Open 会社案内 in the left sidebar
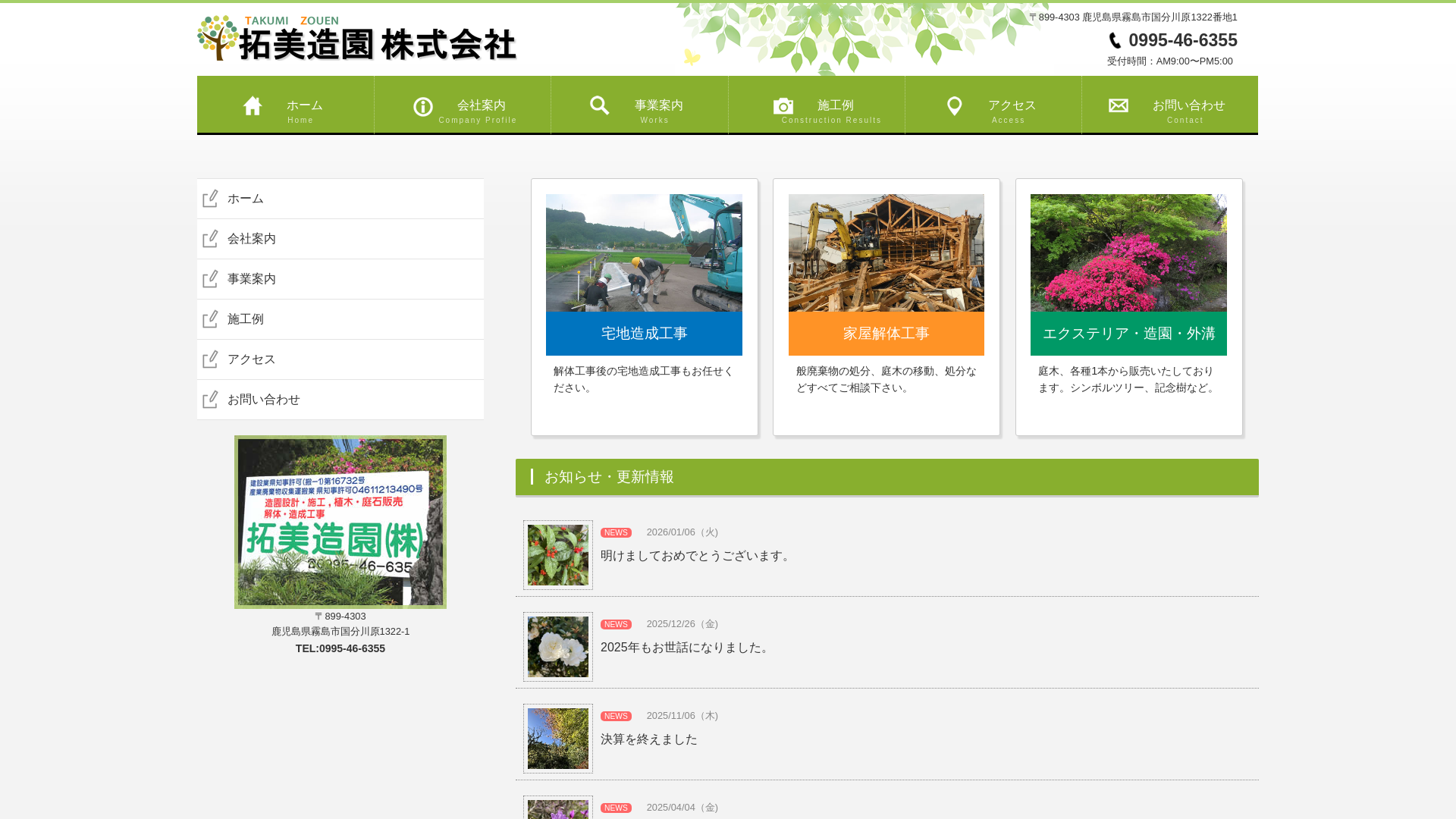 click(252, 239)
